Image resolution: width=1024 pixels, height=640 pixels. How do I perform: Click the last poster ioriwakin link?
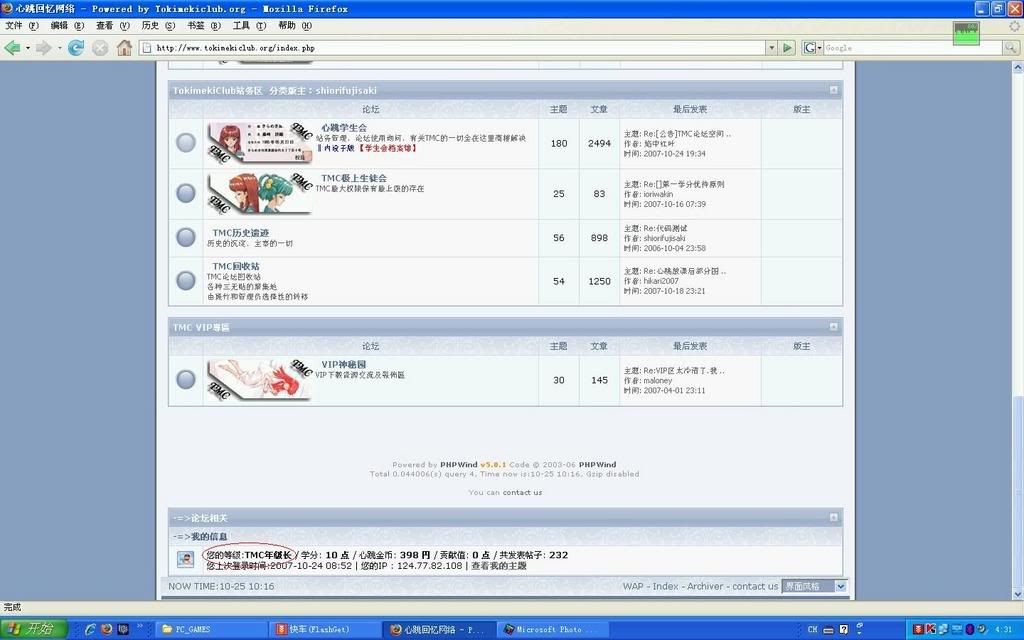point(658,194)
